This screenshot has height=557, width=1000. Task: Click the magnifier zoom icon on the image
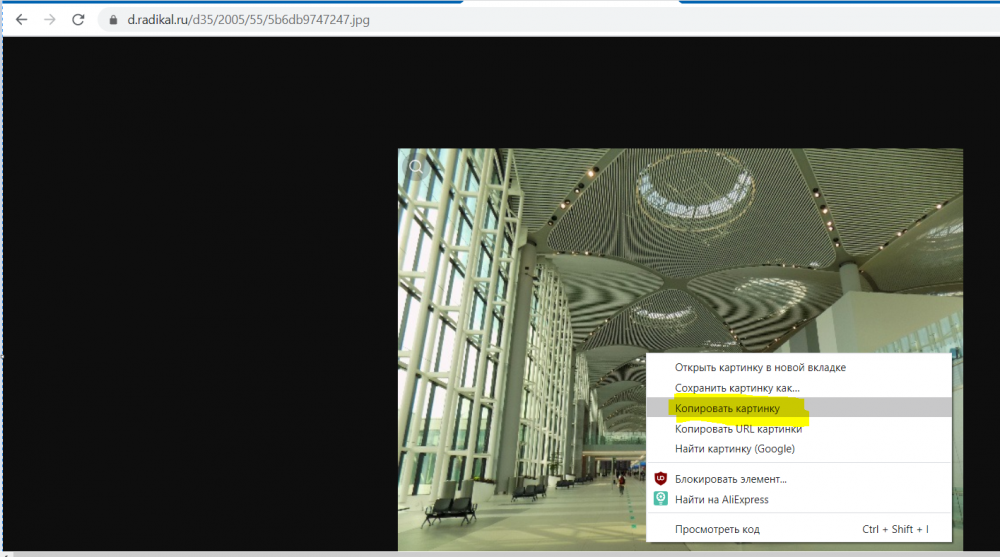point(416,168)
